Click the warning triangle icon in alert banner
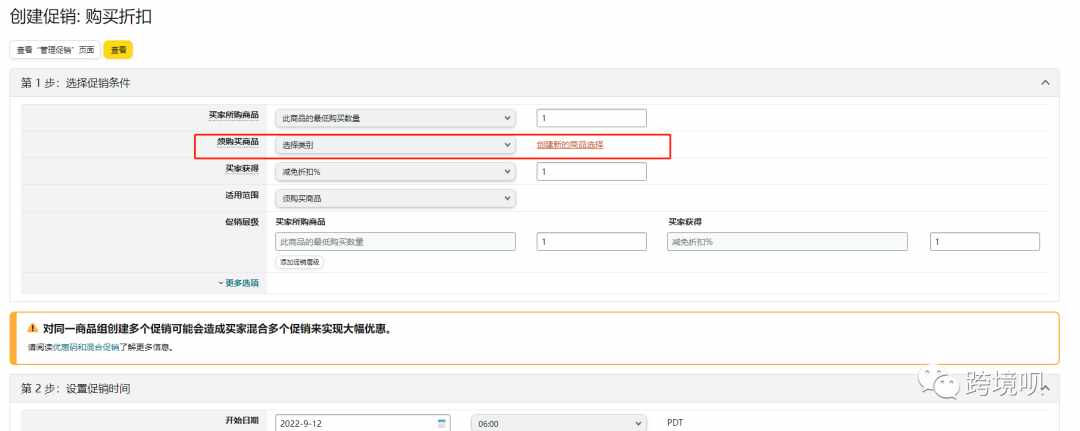1080x431 pixels. tap(32, 328)
